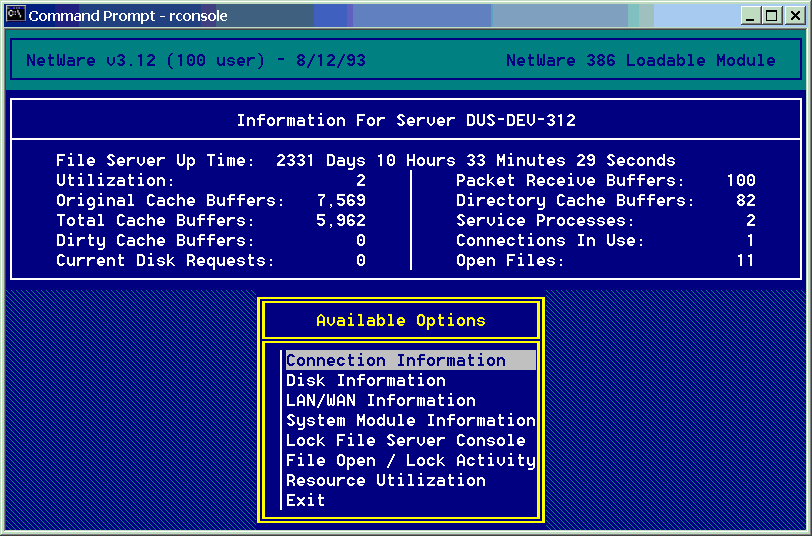Viewport: 812px width, 536px height.
Task: Click Packet Receive Buffers value 100
Action: tap(741, 180)
